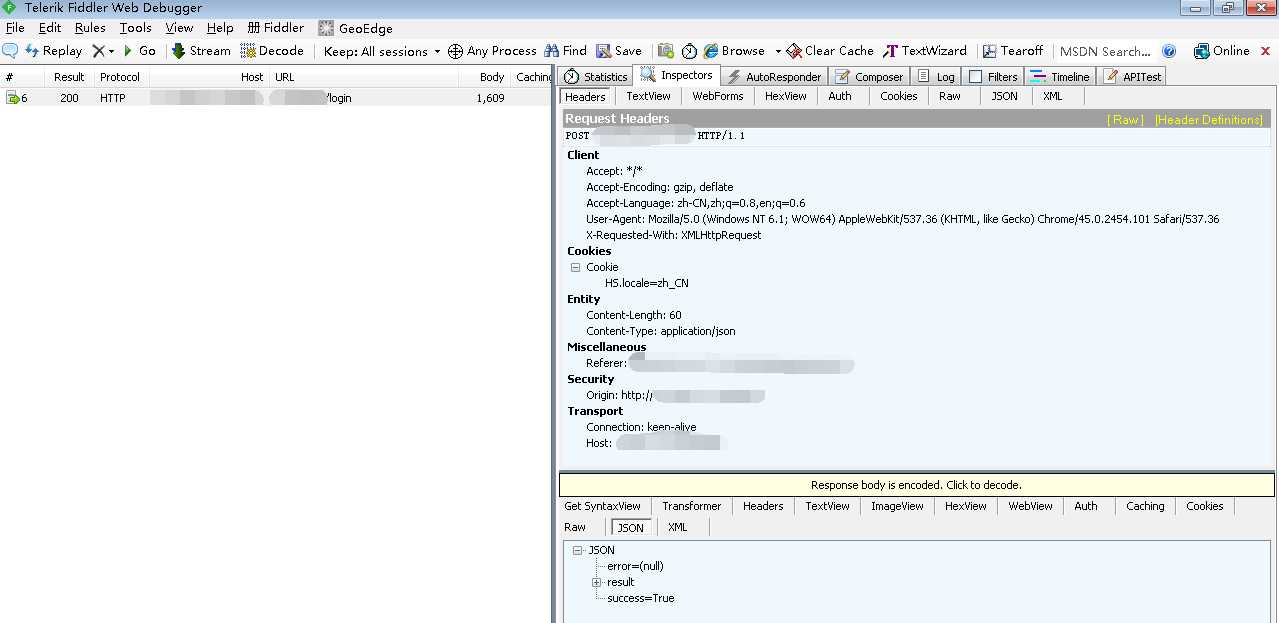Sort sessions by Result column header
This screenshot has width=1279, height=623.
69,77
